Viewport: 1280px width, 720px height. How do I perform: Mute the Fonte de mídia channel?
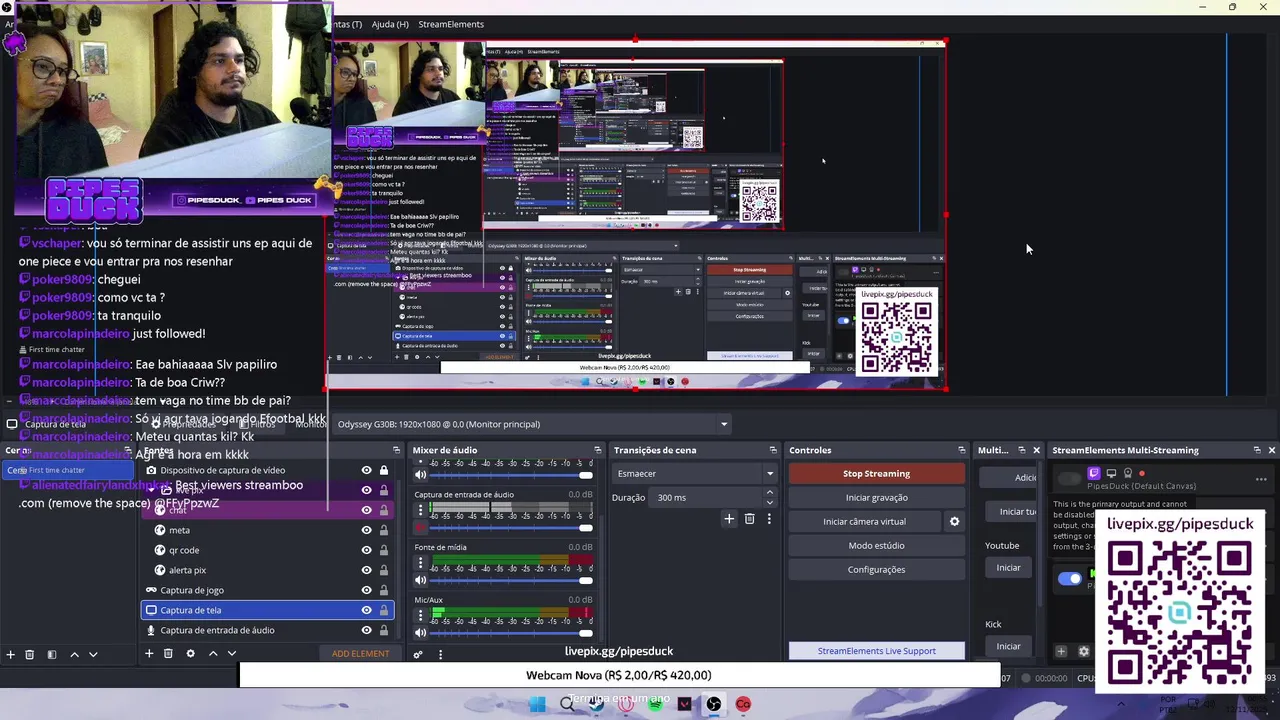[421, 580]
